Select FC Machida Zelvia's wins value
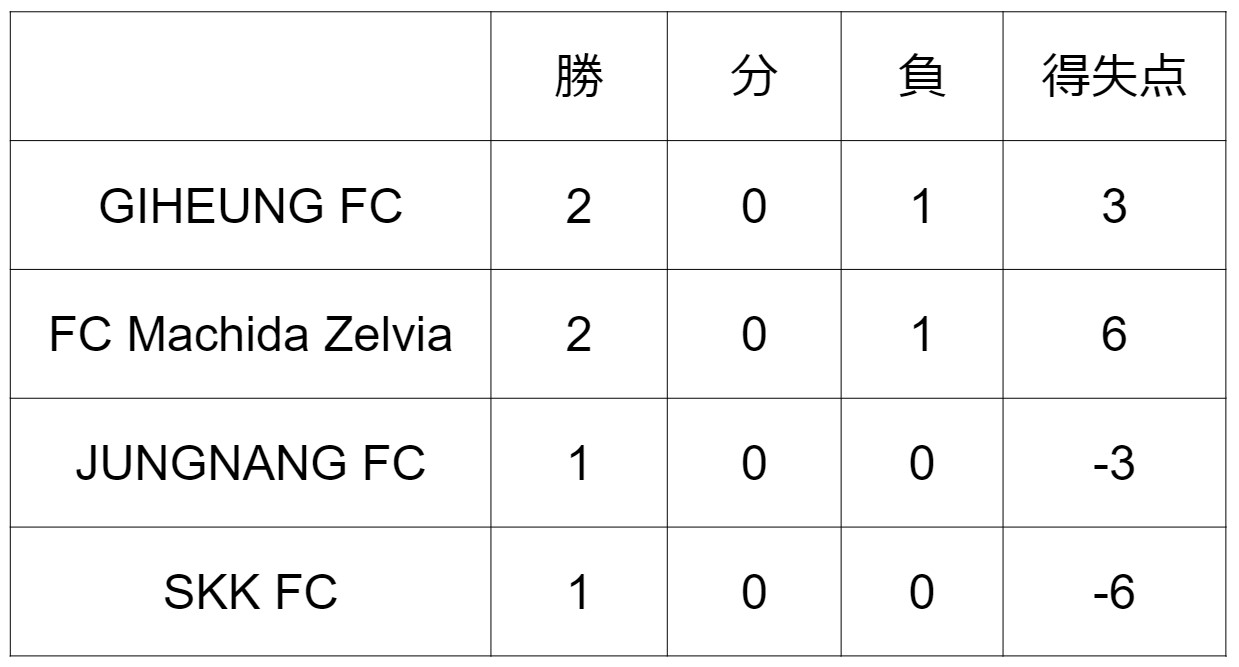The width and height of the screenshot is (1239, 667). (579, 334)
